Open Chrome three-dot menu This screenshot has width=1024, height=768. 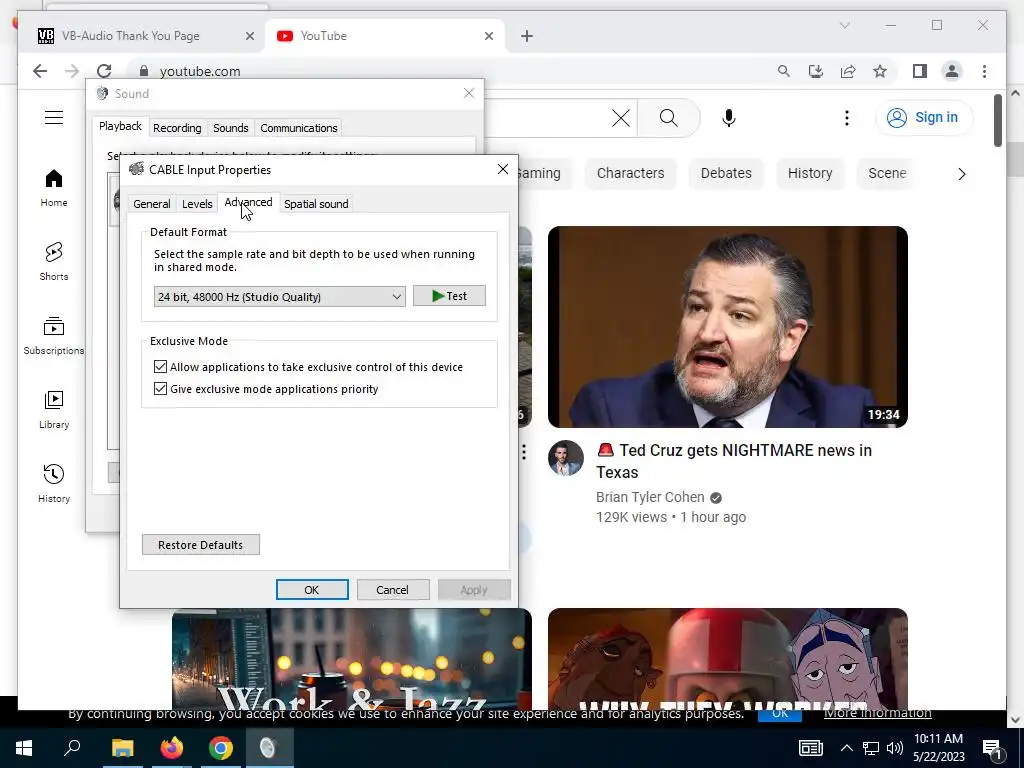coord(984,71)
